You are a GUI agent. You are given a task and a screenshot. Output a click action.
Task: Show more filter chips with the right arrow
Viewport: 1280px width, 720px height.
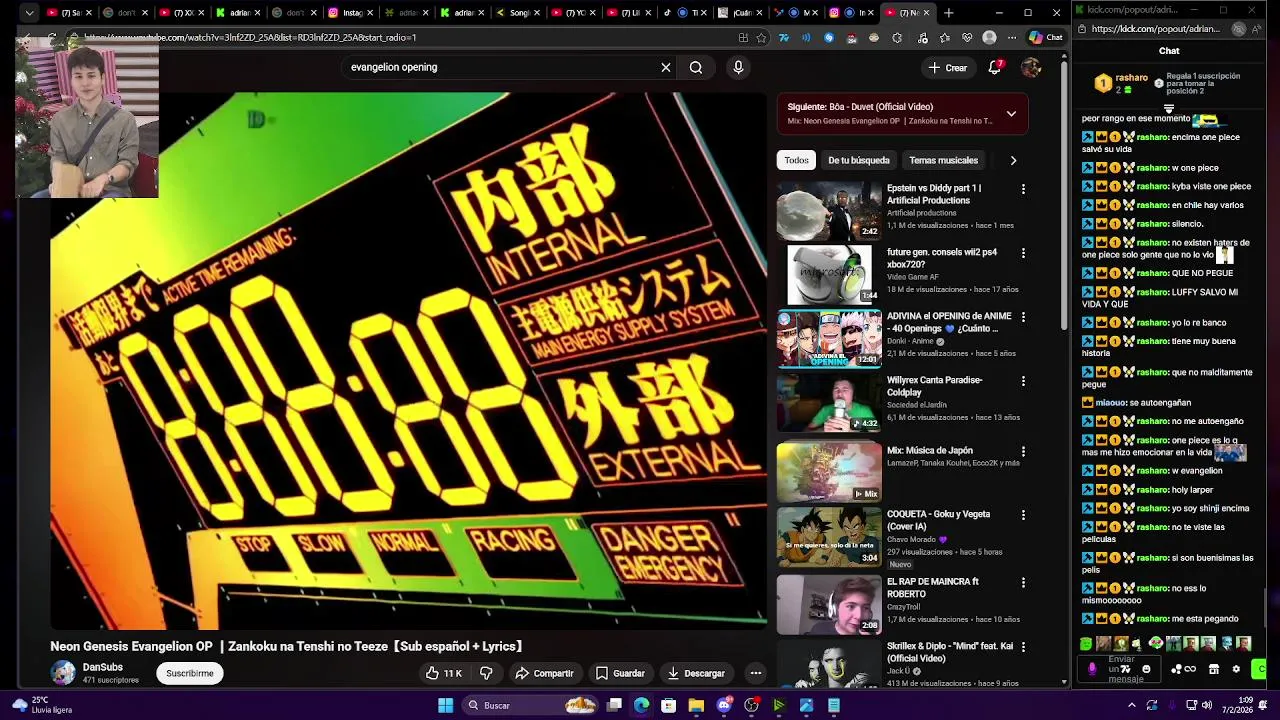(x=1013, y=160)
